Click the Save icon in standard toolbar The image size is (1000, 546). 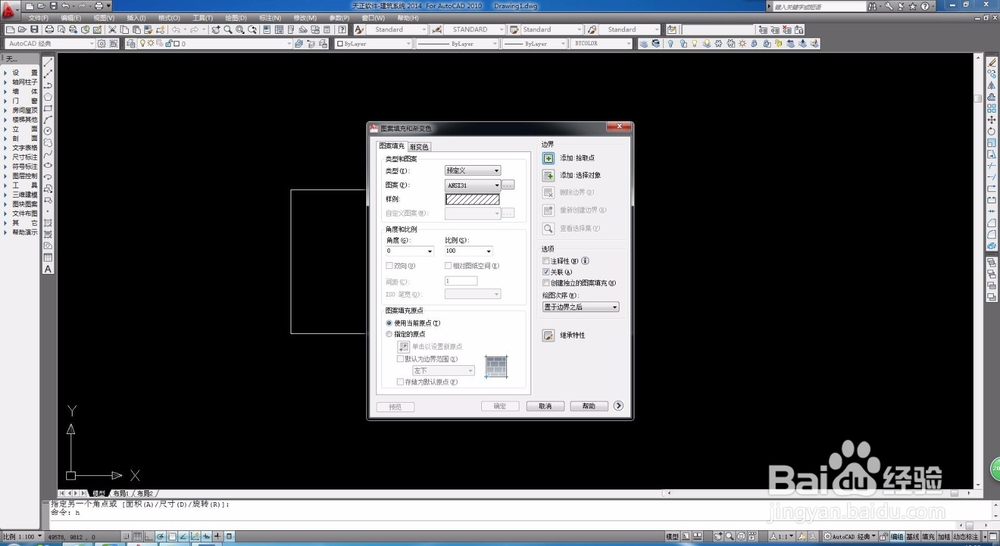(34, 29)
